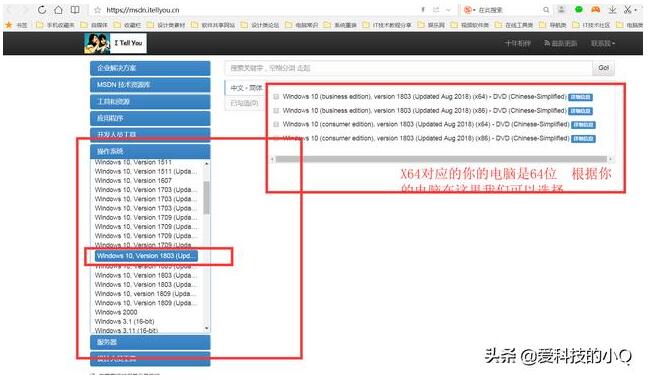Viewport: 649px width, 380px height.
Task: Check Windows 10 business edition x86 checkbox
Action: point(276,111)
